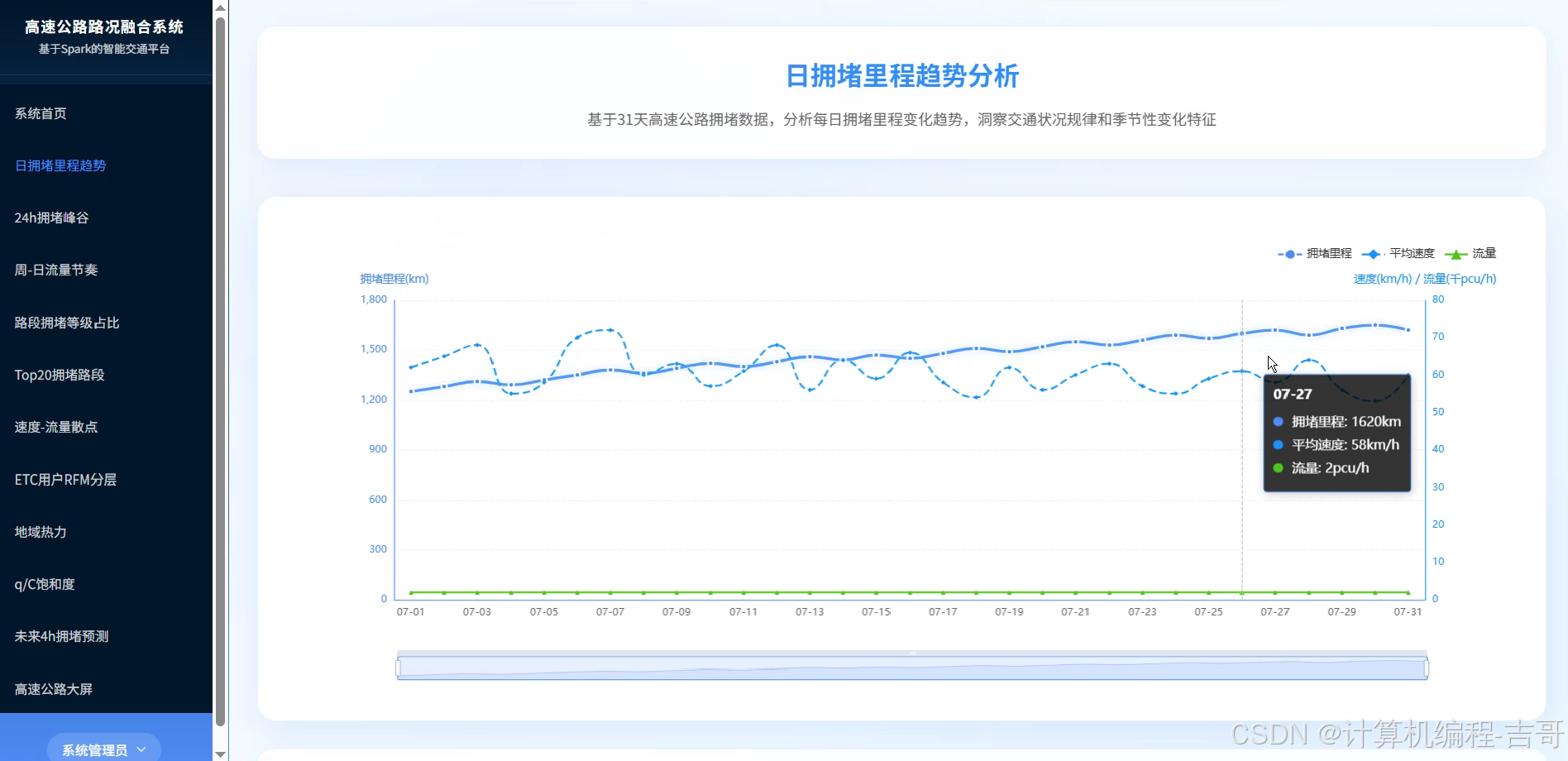Click the 07-01 x-axis label
This screenshot has height=761, width=1568.
[x=410, y=612]
